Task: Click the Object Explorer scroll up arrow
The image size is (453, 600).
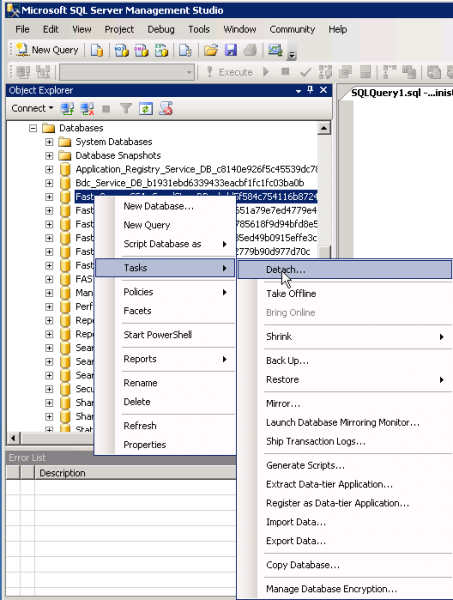Action: pyautogui.click(x=324, y=128)
